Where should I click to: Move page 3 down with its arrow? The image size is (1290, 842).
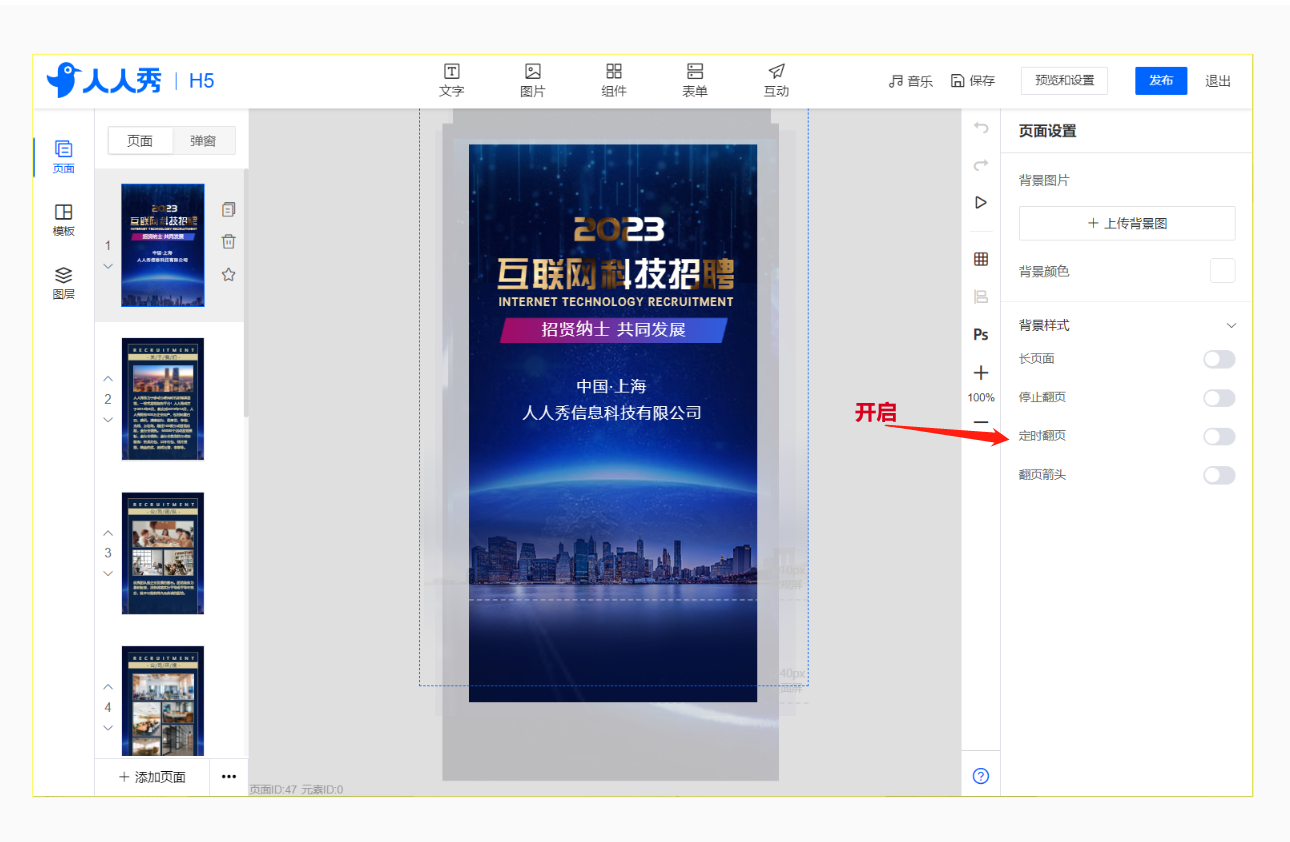[108, 574]
